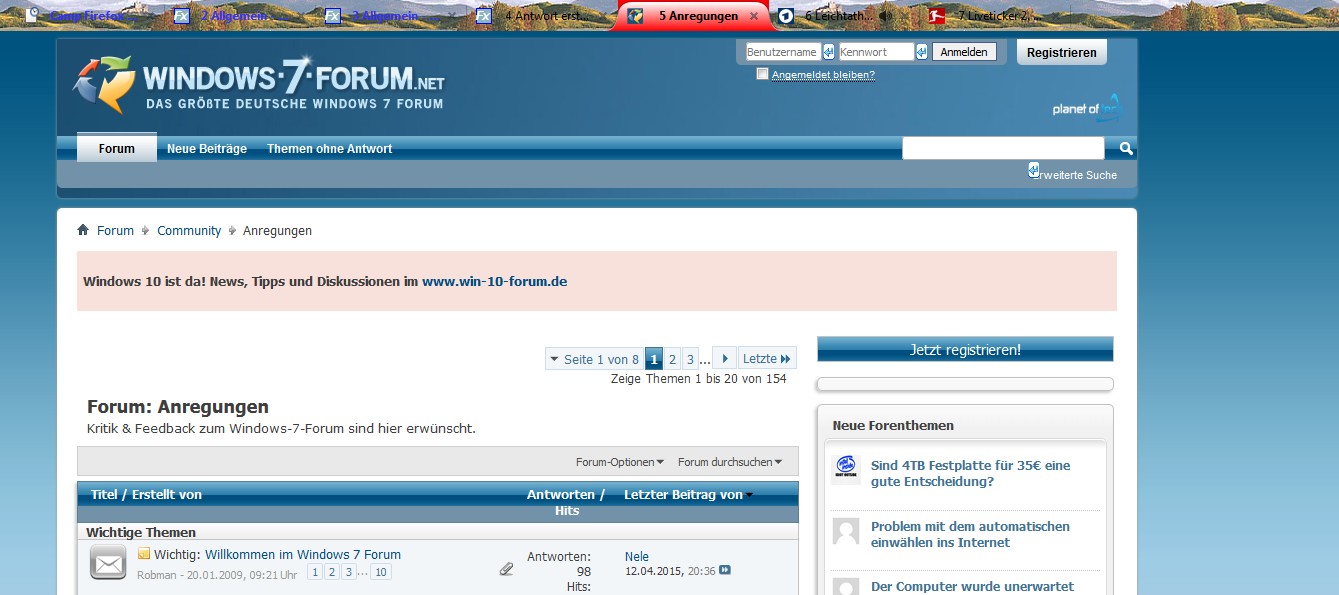Click Community breadcrumb link
Image resolution: width=1339 pixels, height=595 pixels.
coord(189,230)
